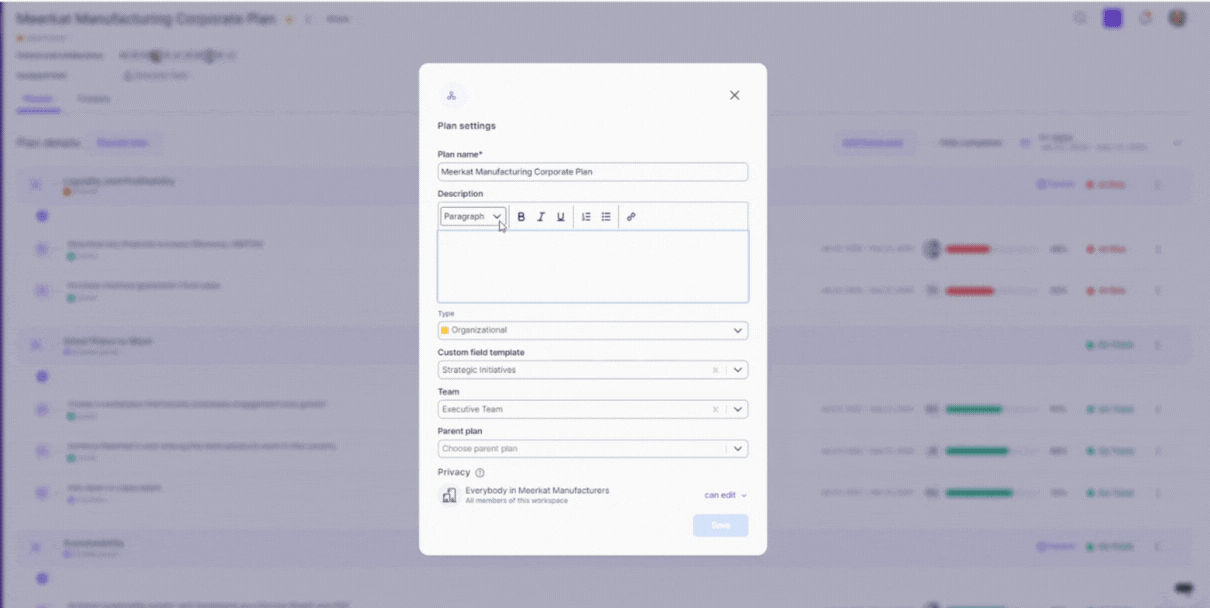The image size is (1210, 608).
Task: Click into the Description text area
Action: pos(593,266)
